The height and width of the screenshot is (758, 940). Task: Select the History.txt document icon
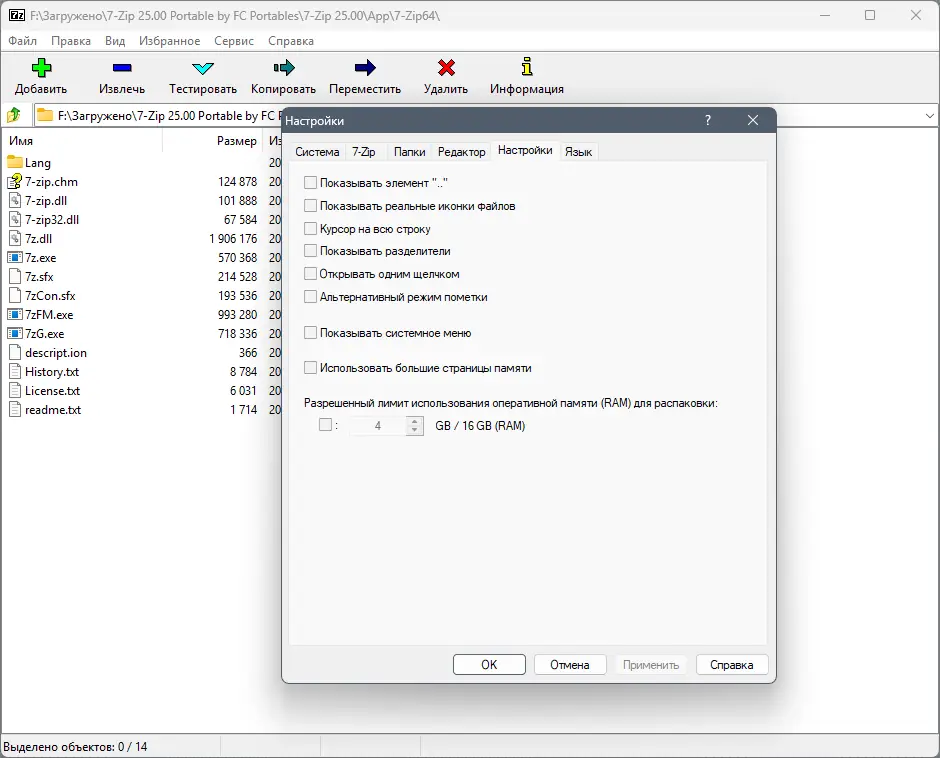point(15,372)
